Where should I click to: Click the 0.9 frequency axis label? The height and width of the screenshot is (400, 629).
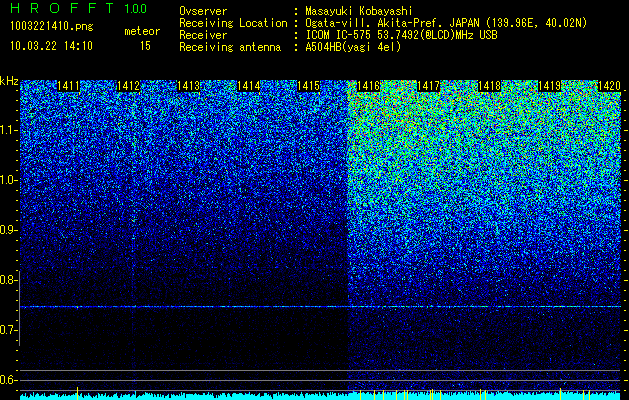click(x=9, y=230)
